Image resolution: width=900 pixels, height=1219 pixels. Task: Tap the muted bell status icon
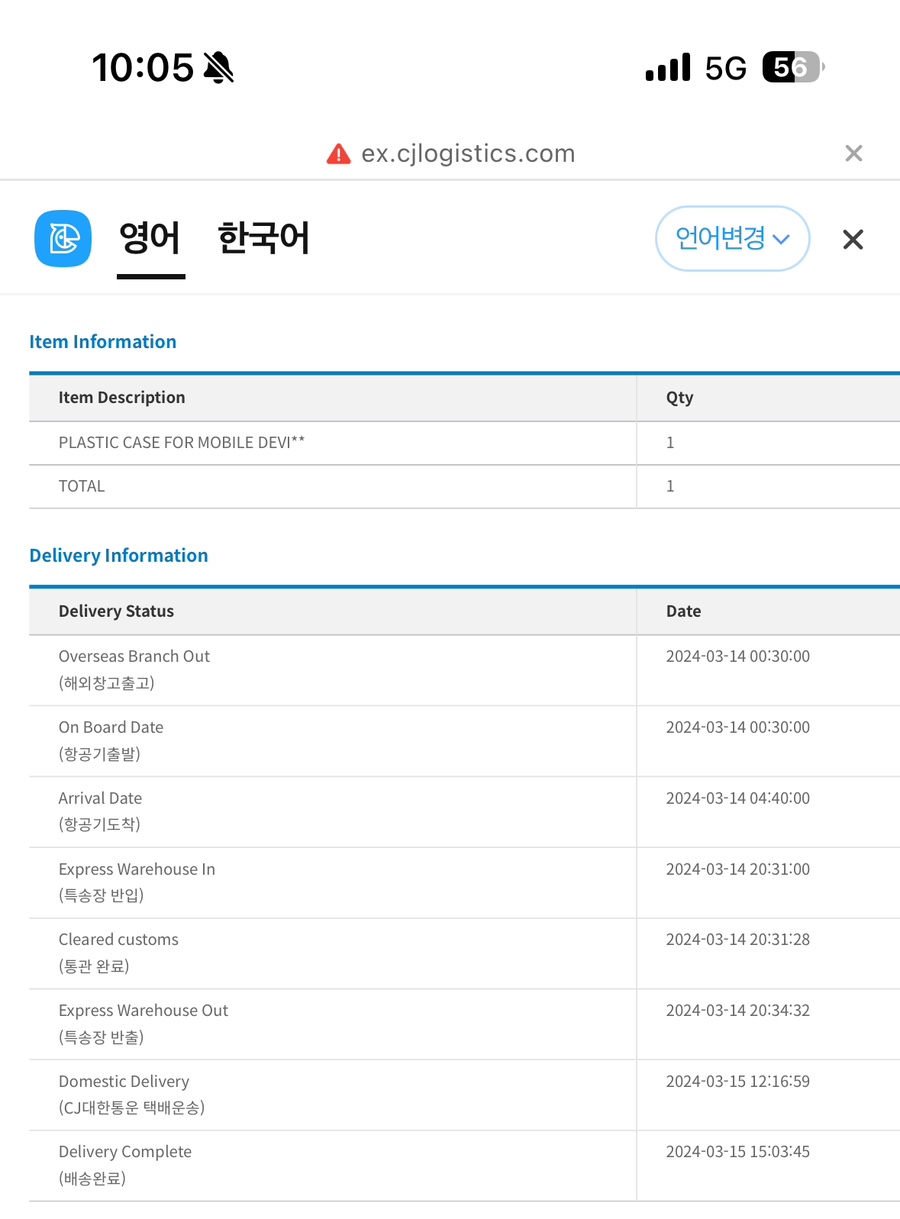[x=218, y=68]
